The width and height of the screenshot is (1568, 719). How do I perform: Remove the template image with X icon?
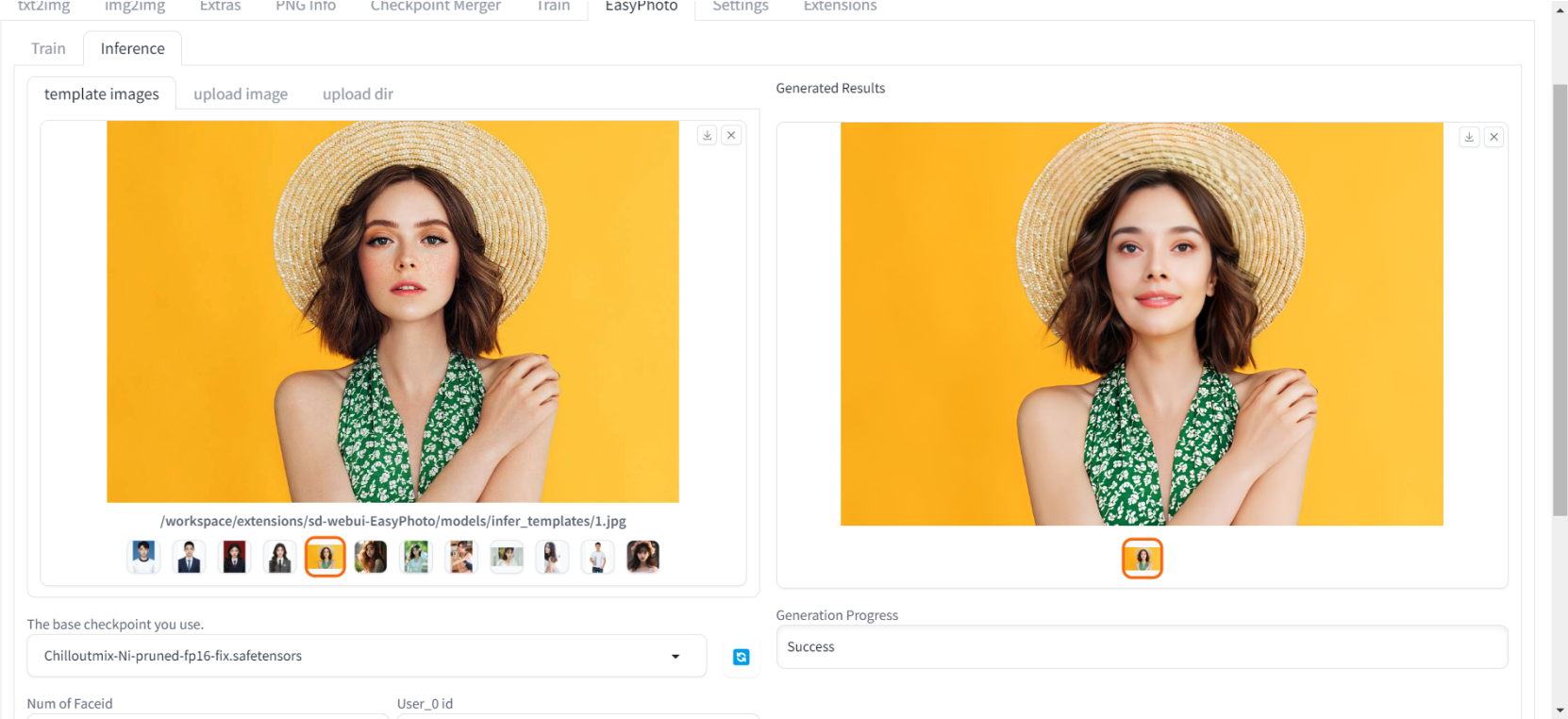pyautogui.click(x=731, y=136)
